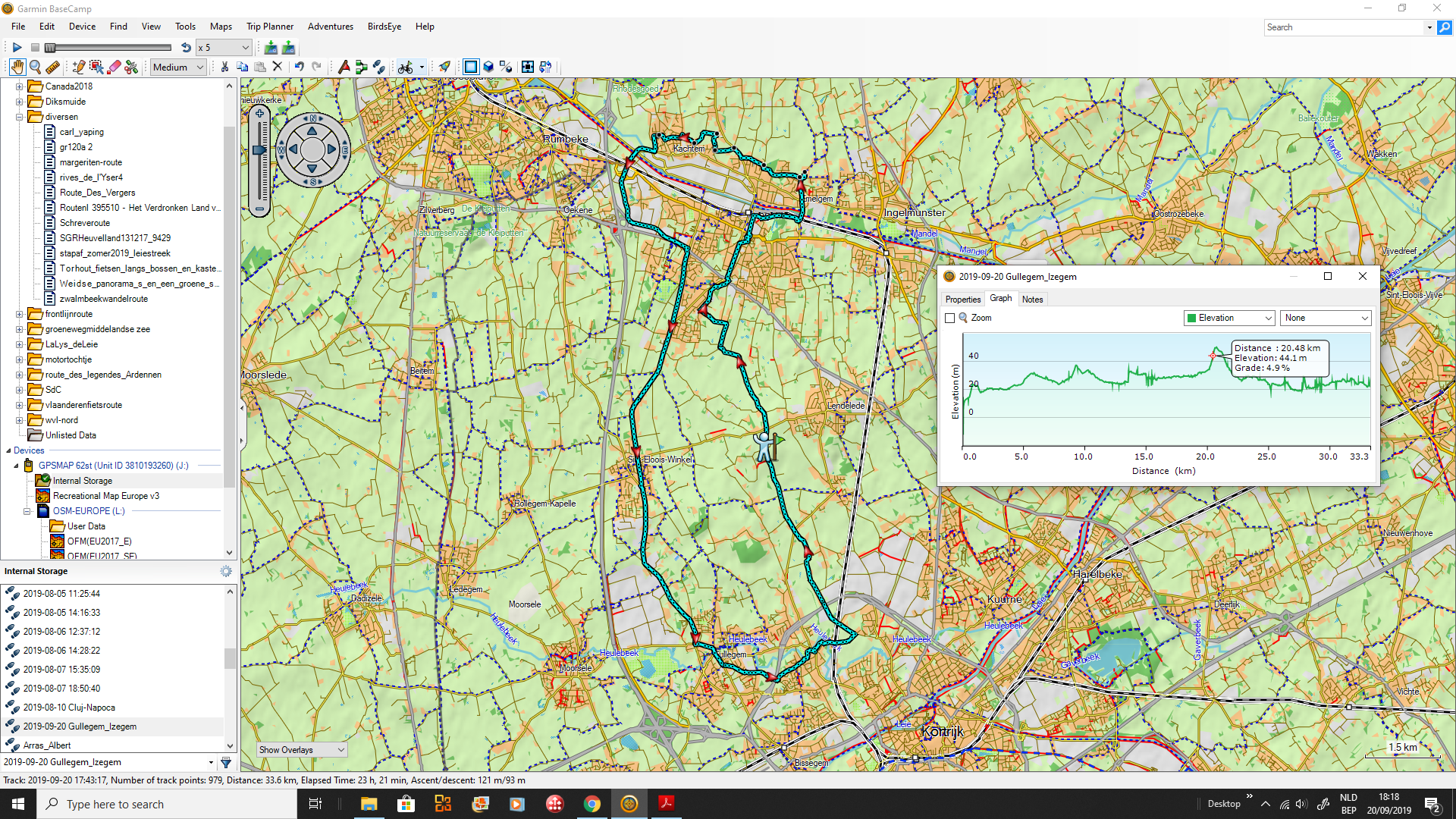This screenshot has height=819, width=1456.
Task: Play the track playback
Action: 17,48
